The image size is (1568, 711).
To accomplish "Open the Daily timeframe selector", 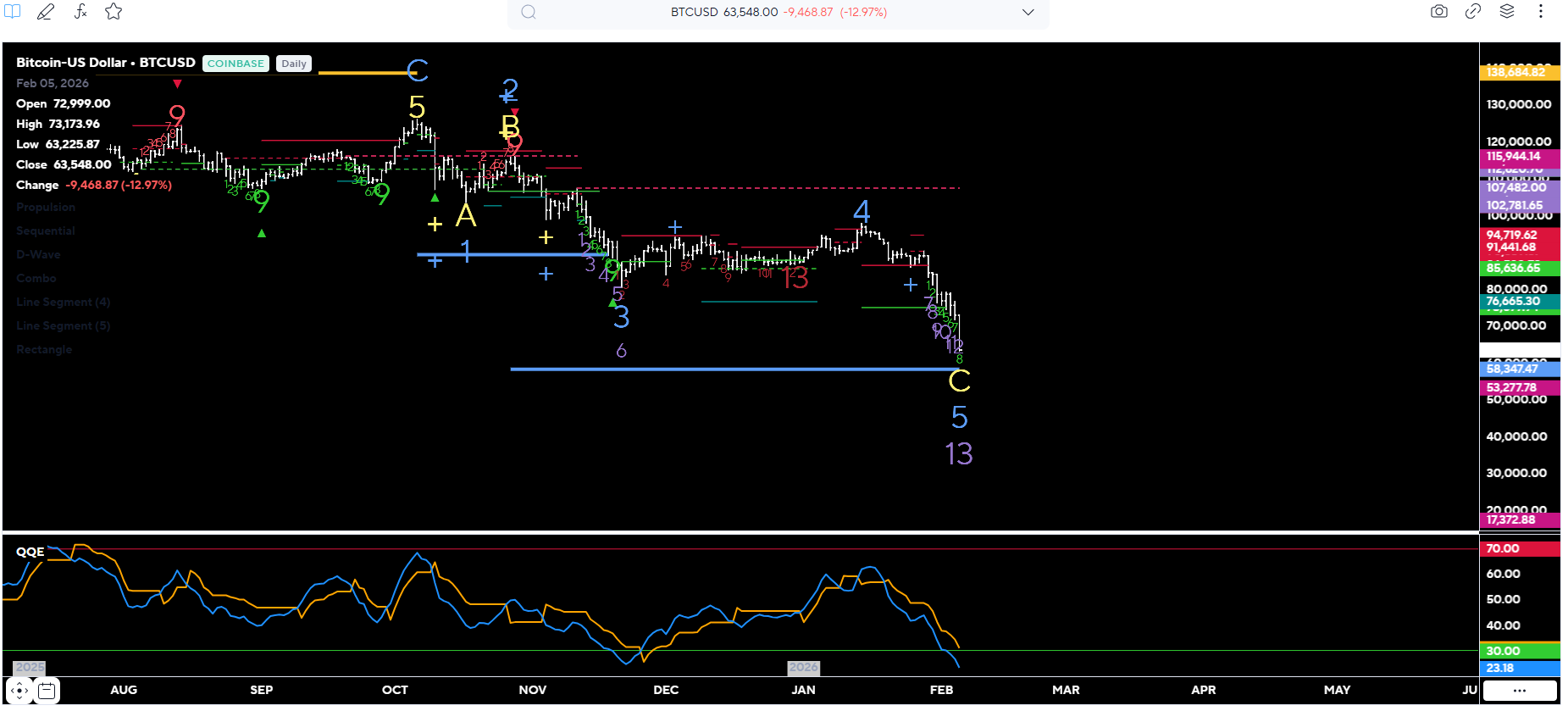I will [x=294, y=64].
